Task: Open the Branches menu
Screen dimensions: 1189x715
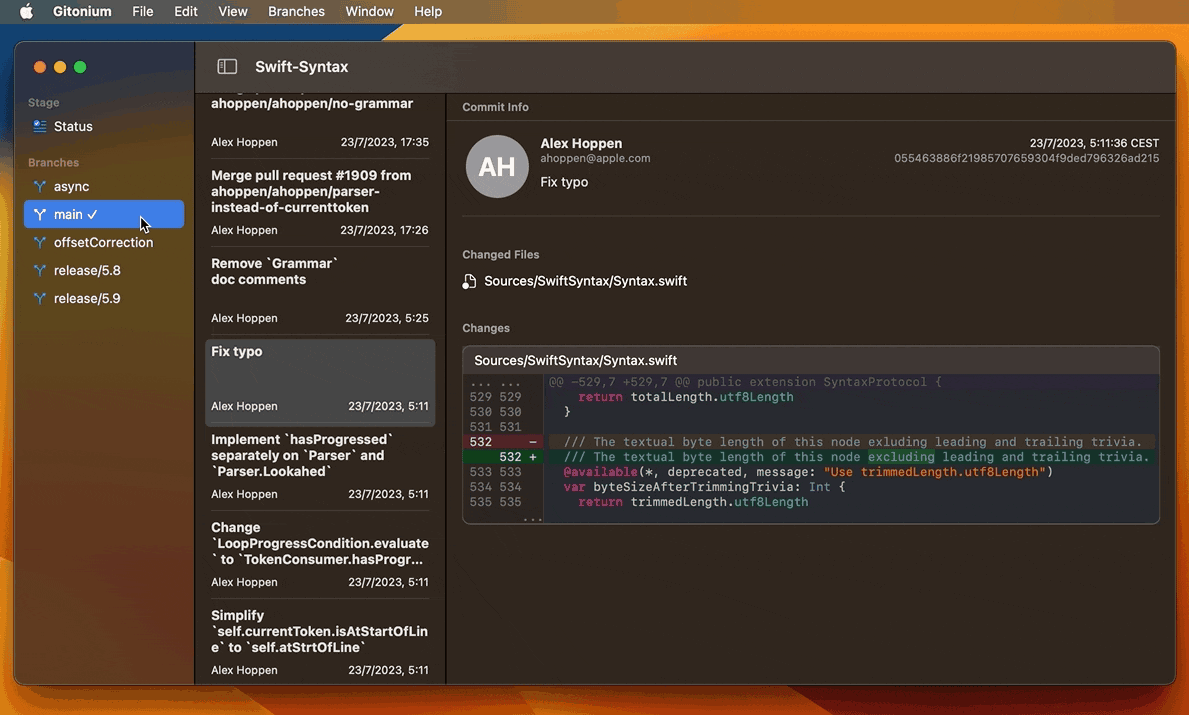Action: tap(296, 11)
